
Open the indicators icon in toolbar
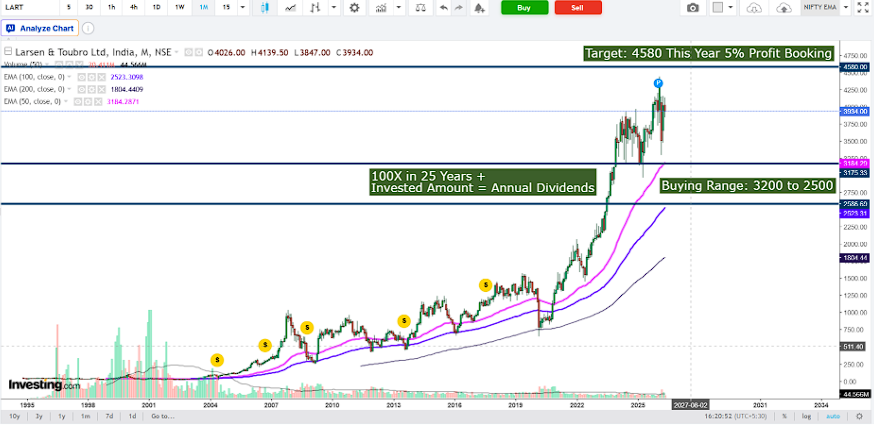tap(381, 7)
